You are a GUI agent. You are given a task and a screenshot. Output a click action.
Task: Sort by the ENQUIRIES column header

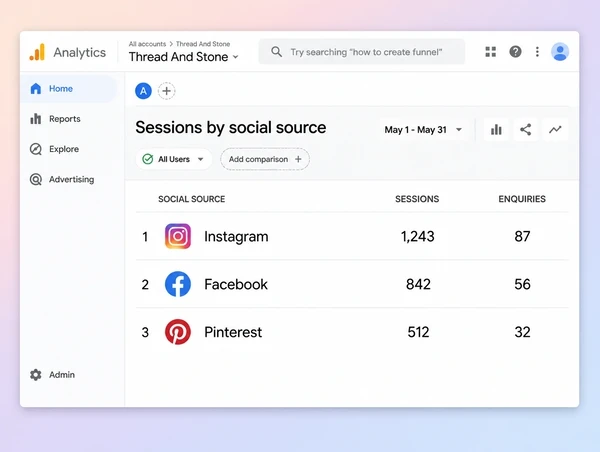coord(522,199)
